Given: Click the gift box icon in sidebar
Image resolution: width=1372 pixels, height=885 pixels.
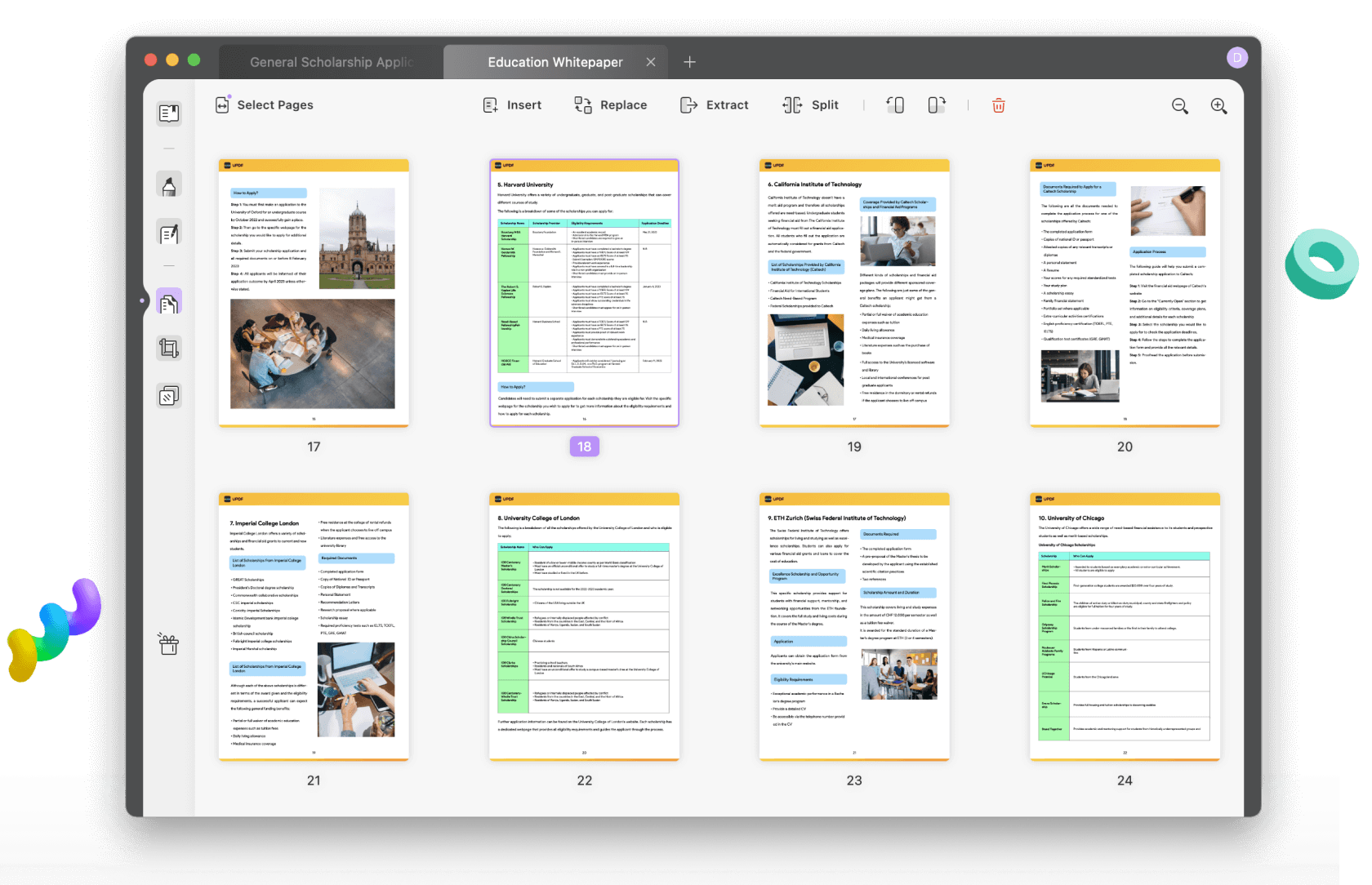Looking at the screenshot, I should [169, 644].
